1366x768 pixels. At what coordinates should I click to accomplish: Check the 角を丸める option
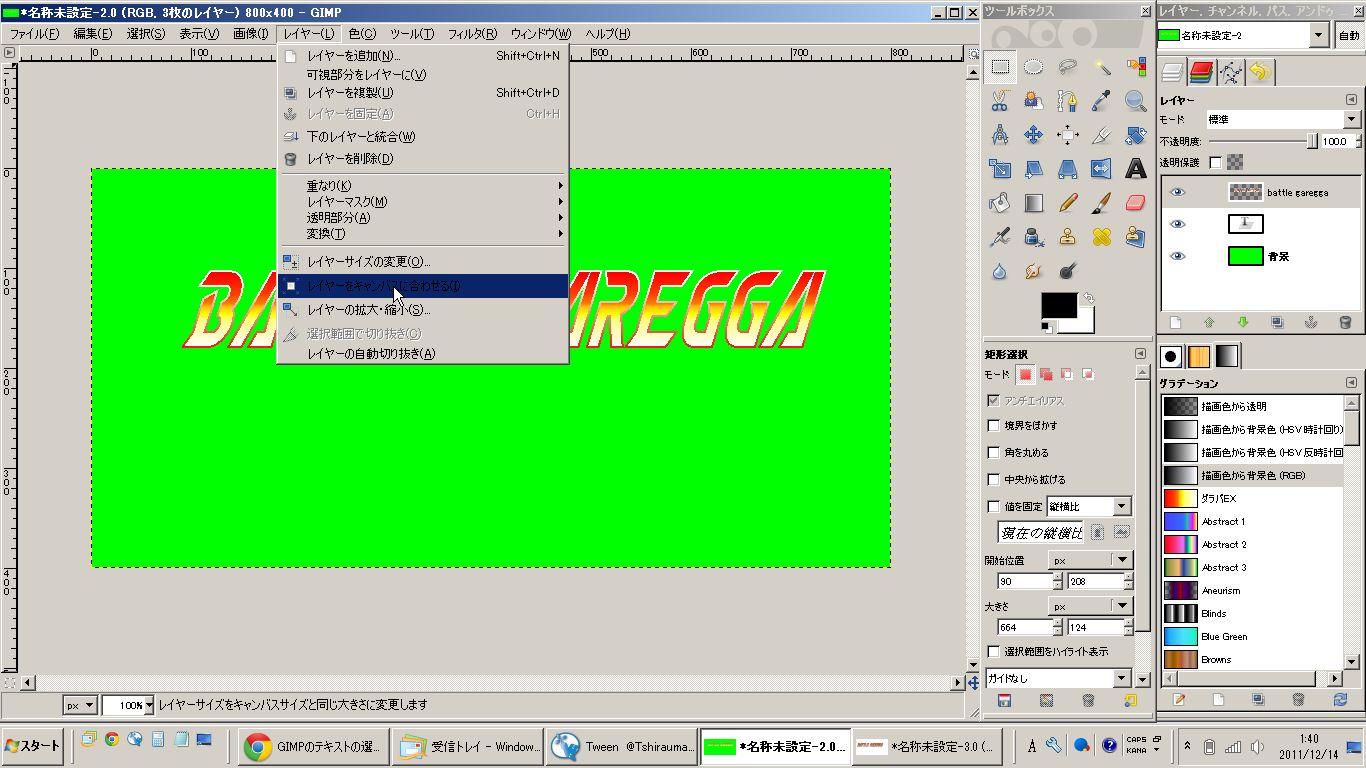[994, 452]
